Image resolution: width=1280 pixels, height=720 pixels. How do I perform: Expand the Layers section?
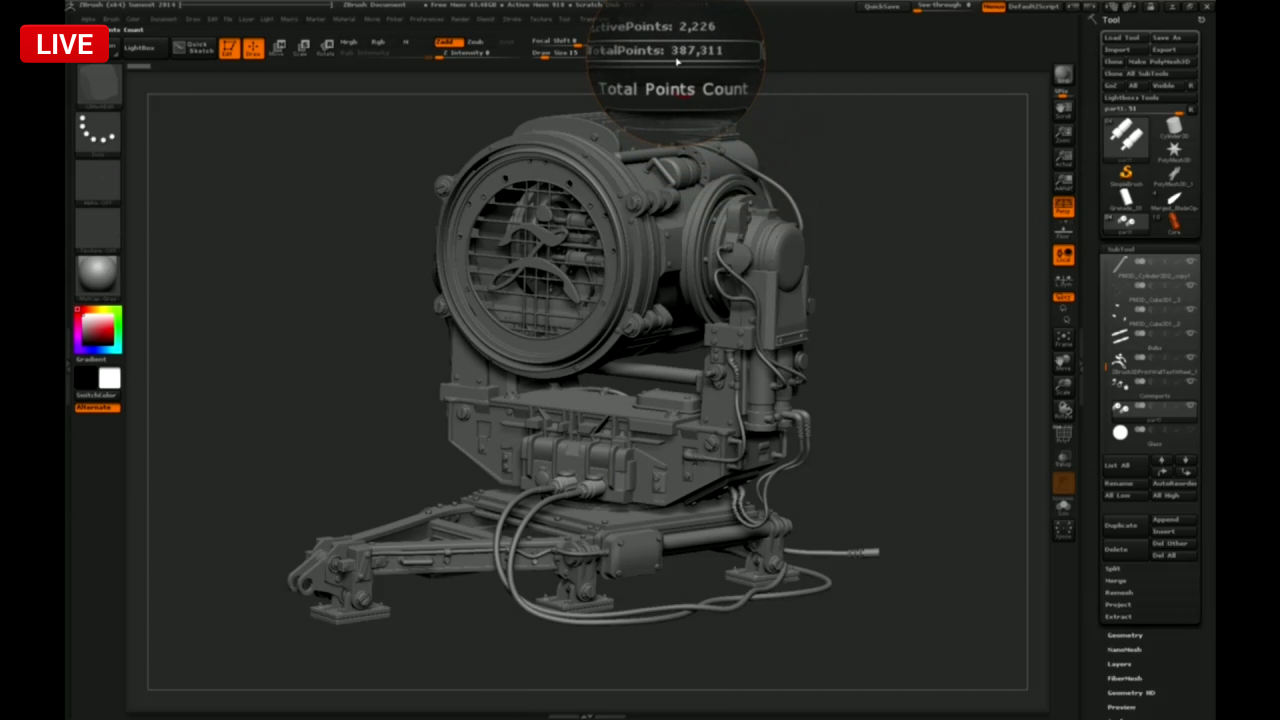coord(1119,663)
